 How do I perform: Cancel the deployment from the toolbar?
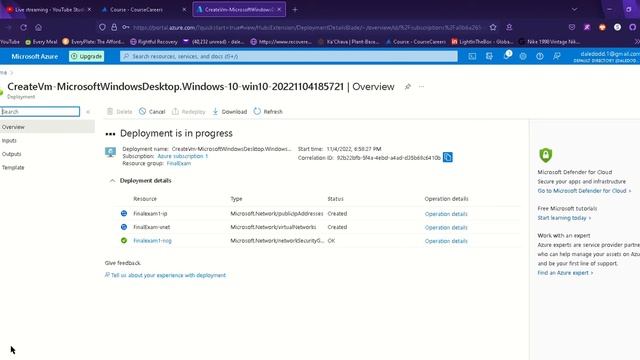coord(152,111)
